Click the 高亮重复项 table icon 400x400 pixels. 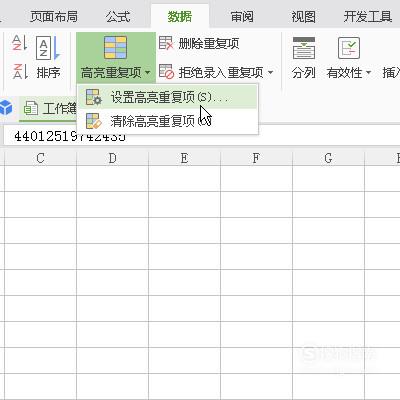(115, 48)
